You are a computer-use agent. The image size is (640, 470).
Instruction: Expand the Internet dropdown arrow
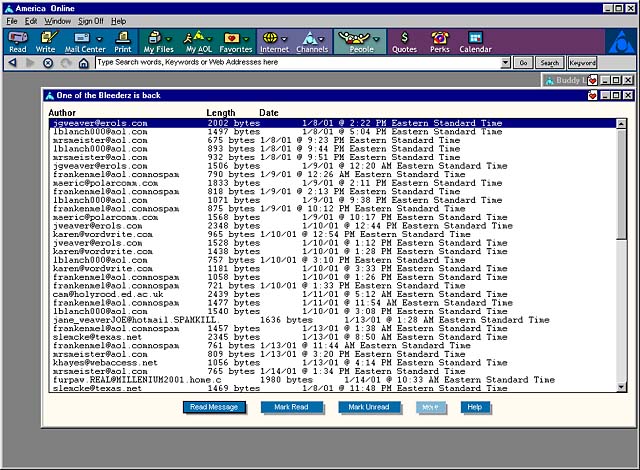pos(284,39)
